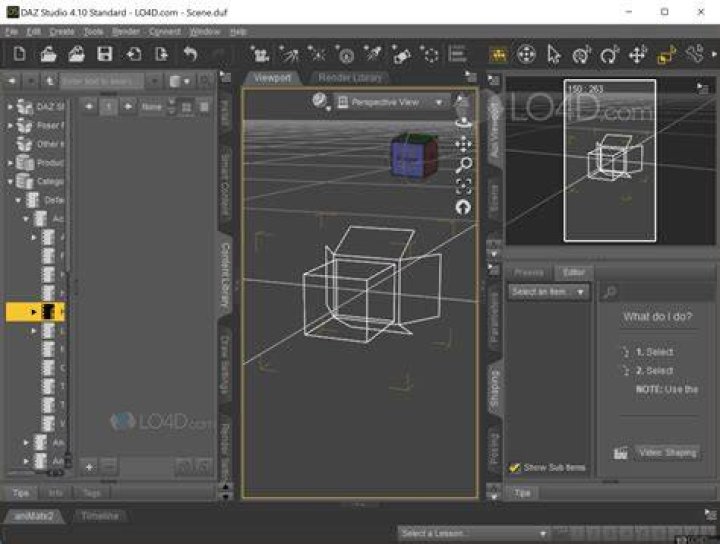Select the yellow Scale tool icon
Screen dimensions: 720x544
(666, 55)
